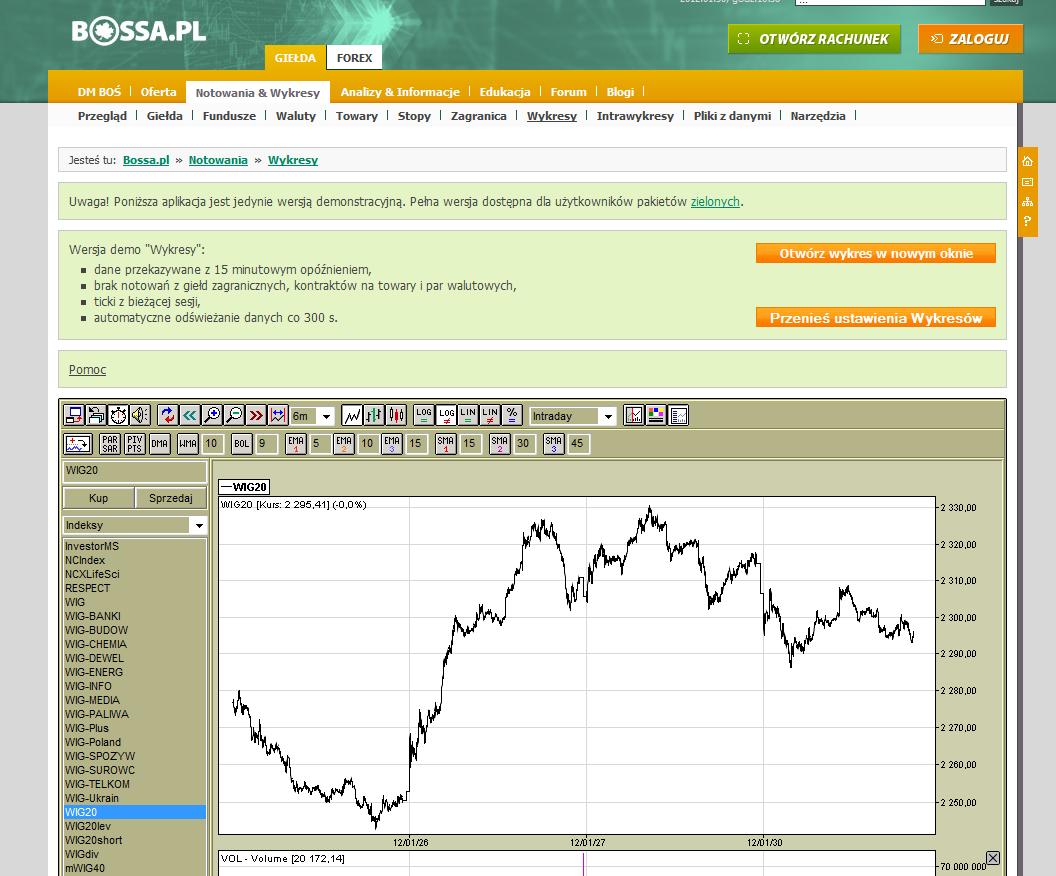Click the SMA 3 indicator button
The image size is (1056, 876).
click(554, 444)
